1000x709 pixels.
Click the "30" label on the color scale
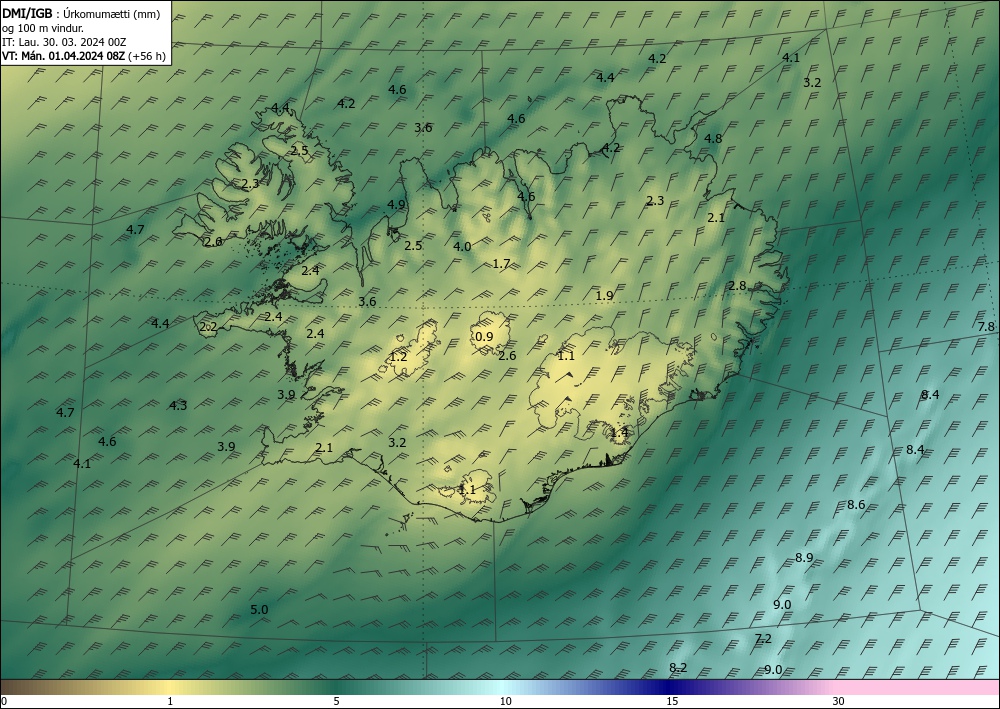click(x=839, y=701)
